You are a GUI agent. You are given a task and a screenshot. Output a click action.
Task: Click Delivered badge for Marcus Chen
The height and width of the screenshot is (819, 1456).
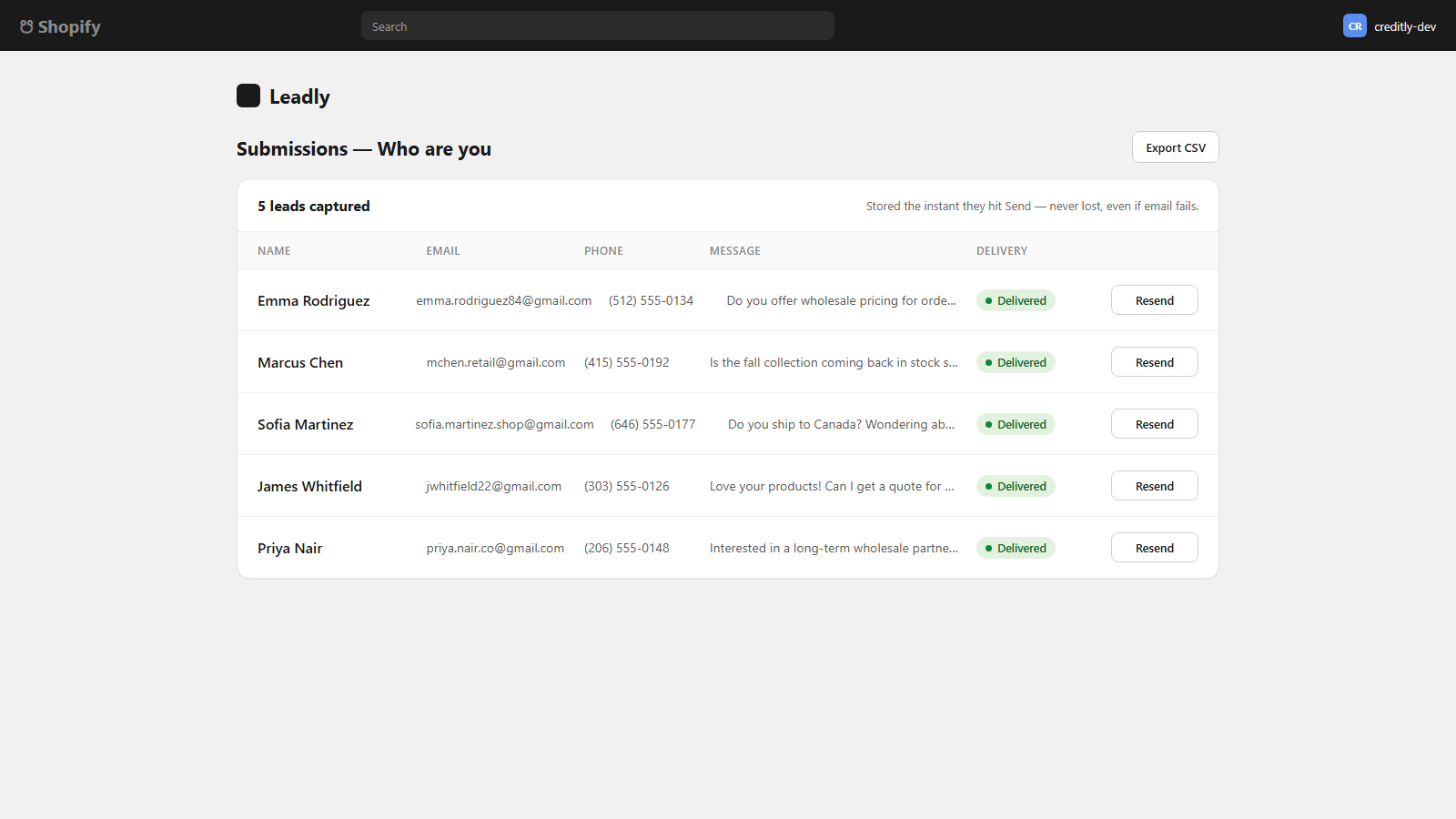1016,362
